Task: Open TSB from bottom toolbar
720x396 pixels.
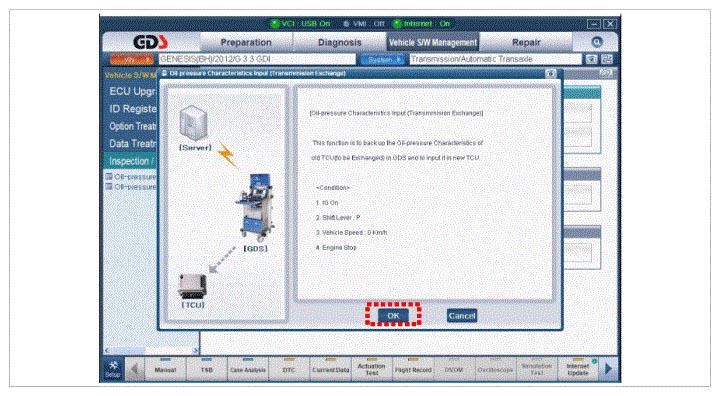Action: tap(207, 369)
